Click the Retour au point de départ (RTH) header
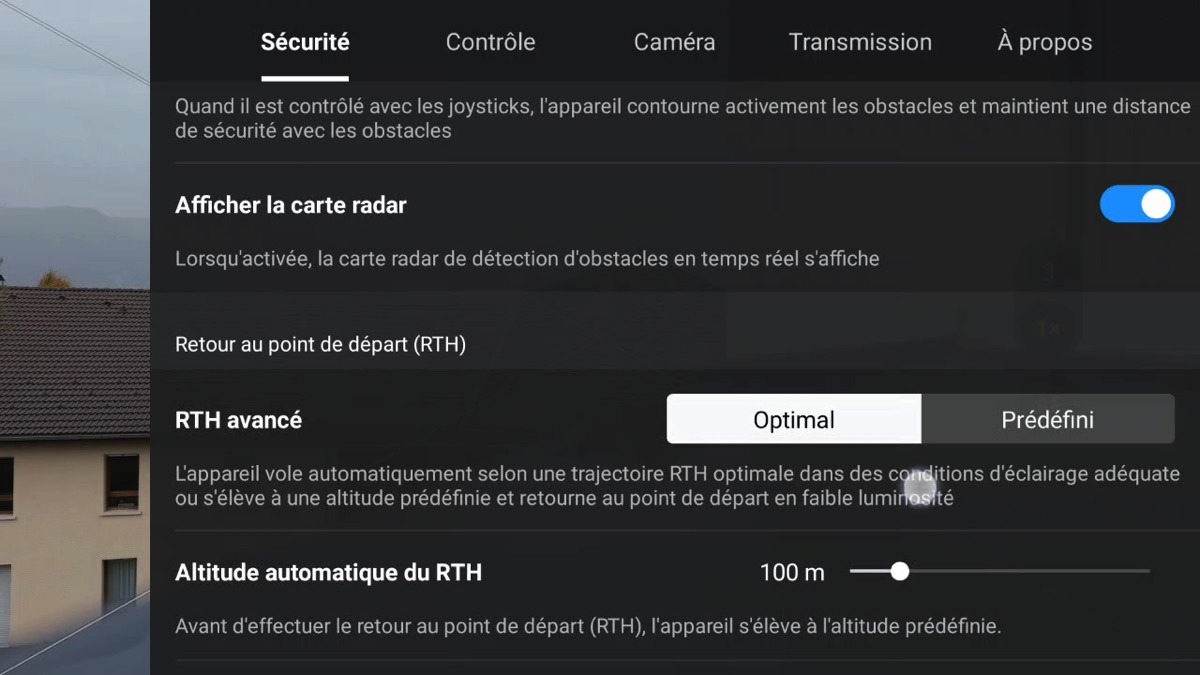 (320, 344)
